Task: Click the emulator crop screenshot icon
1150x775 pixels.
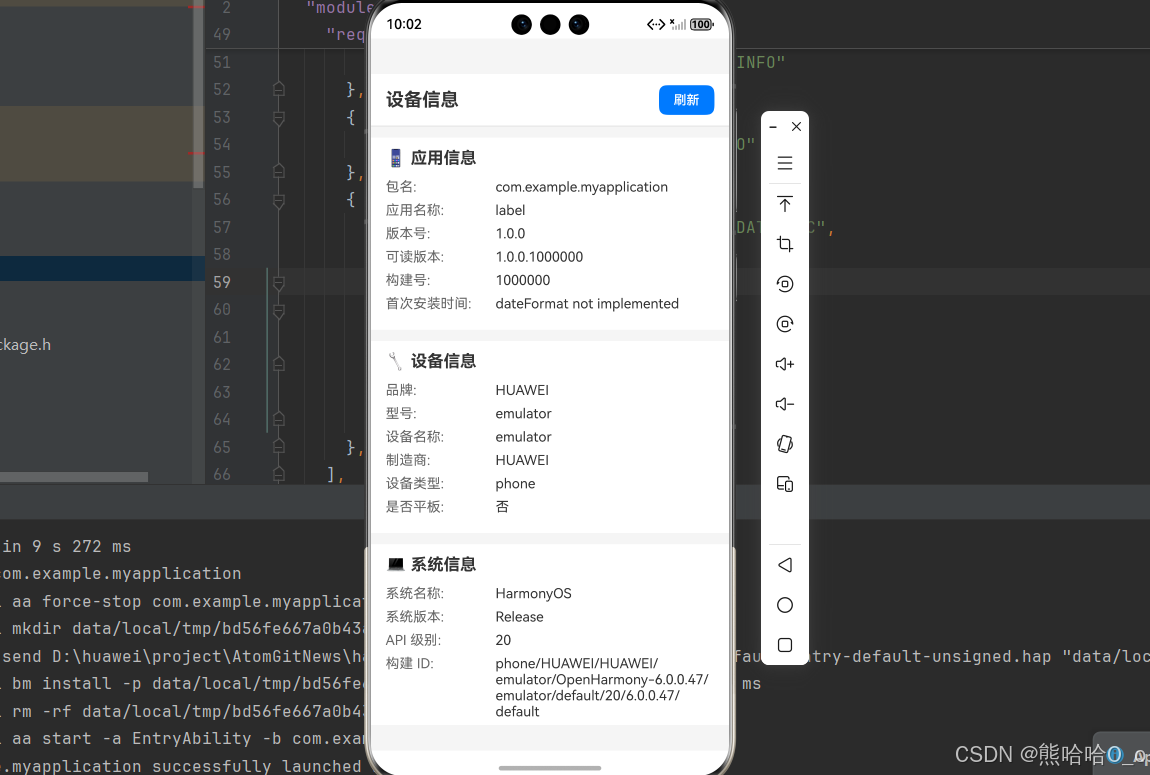Action: point(785,244)
